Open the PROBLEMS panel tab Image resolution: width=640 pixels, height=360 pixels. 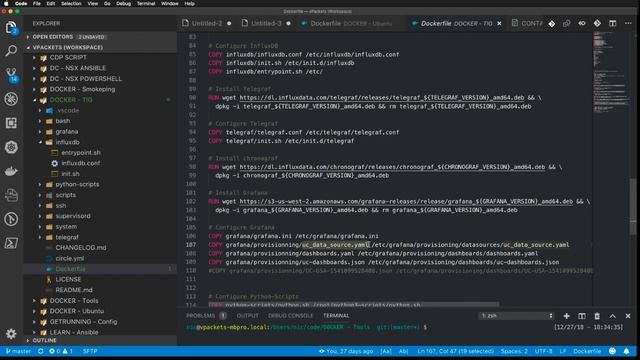coord(200,316)
